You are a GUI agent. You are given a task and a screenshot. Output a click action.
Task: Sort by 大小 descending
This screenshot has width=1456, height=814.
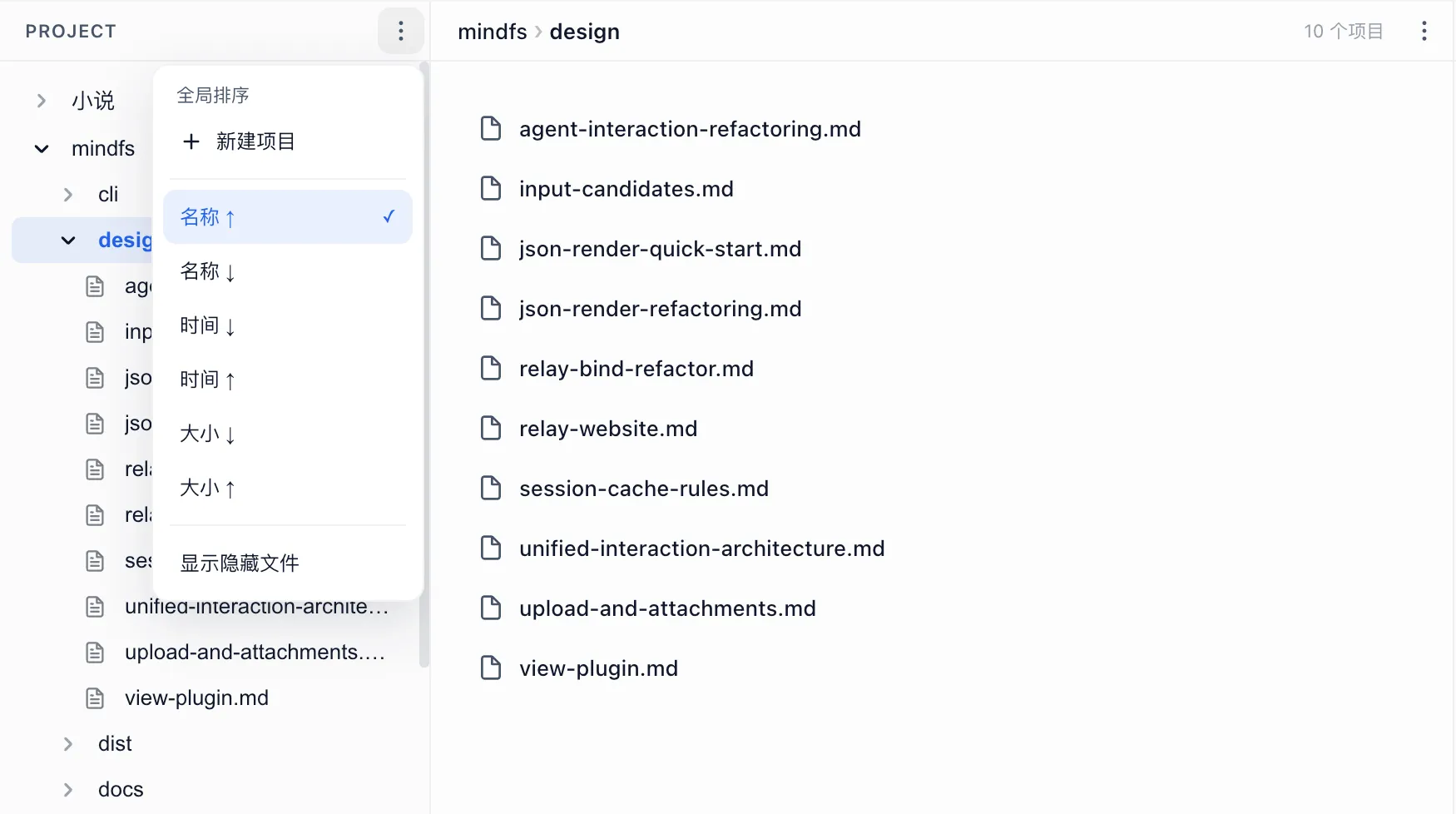208,434
